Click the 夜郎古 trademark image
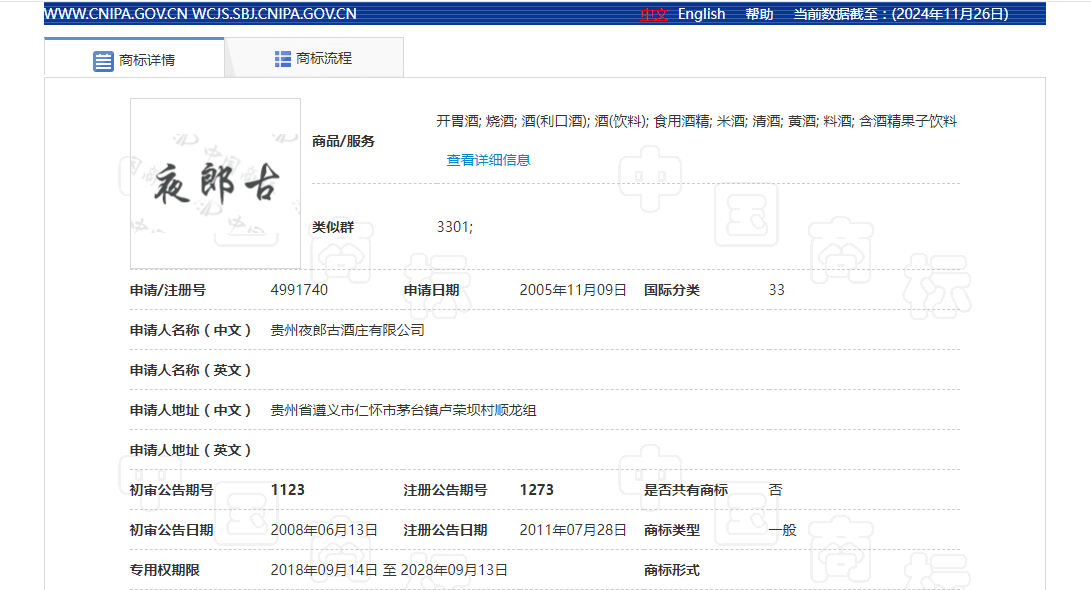1091x590 pixels. 216,184
